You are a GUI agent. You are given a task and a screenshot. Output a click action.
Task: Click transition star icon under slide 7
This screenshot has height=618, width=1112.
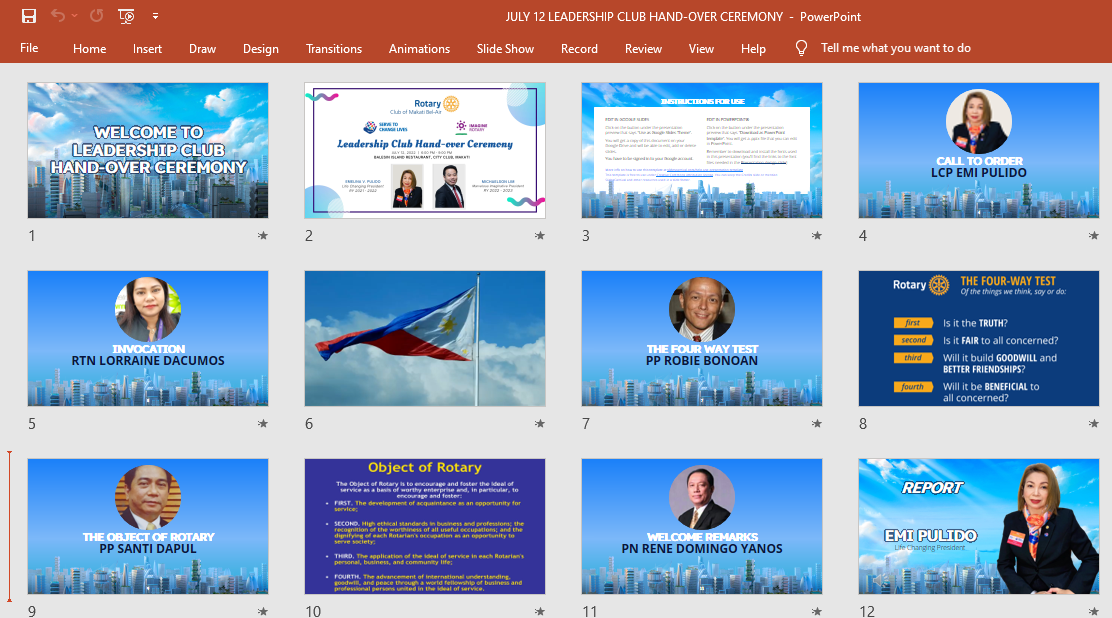(816, 424)
